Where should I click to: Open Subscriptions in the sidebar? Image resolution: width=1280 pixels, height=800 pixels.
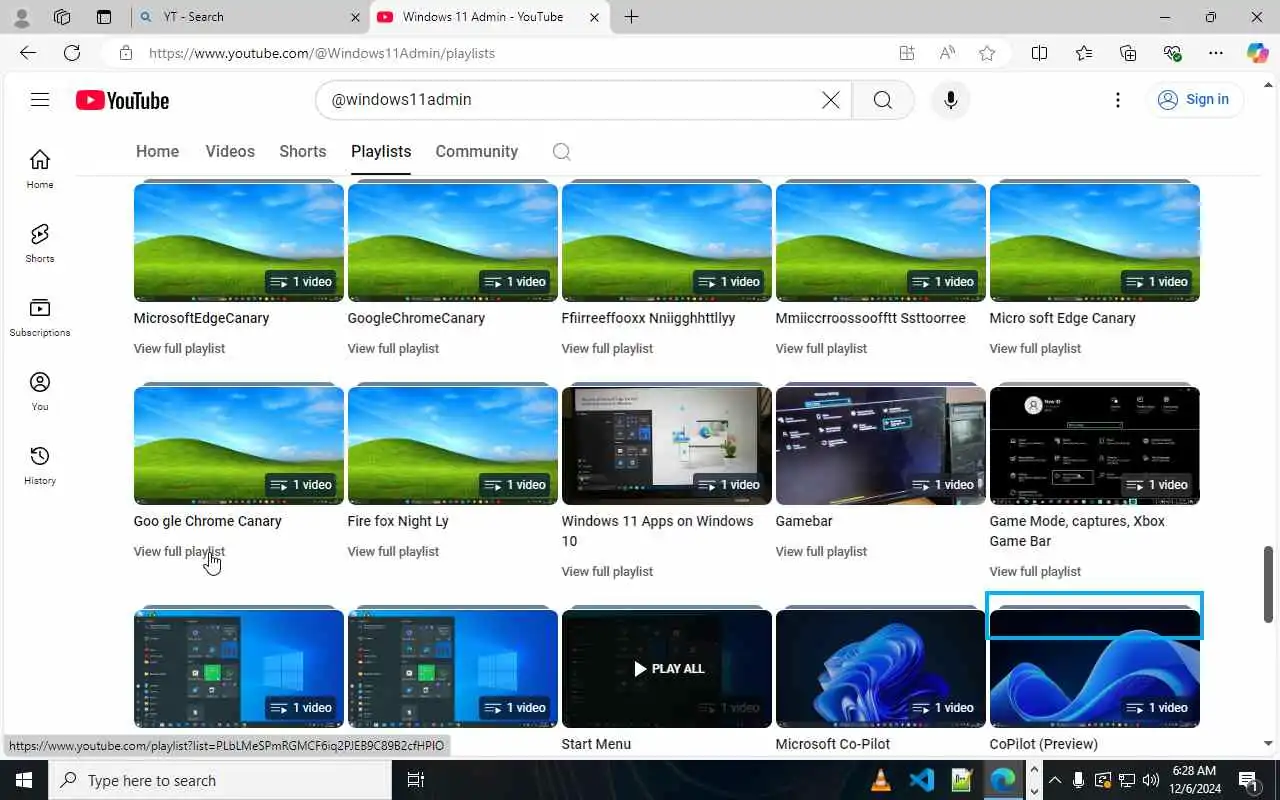coord(40,317)
